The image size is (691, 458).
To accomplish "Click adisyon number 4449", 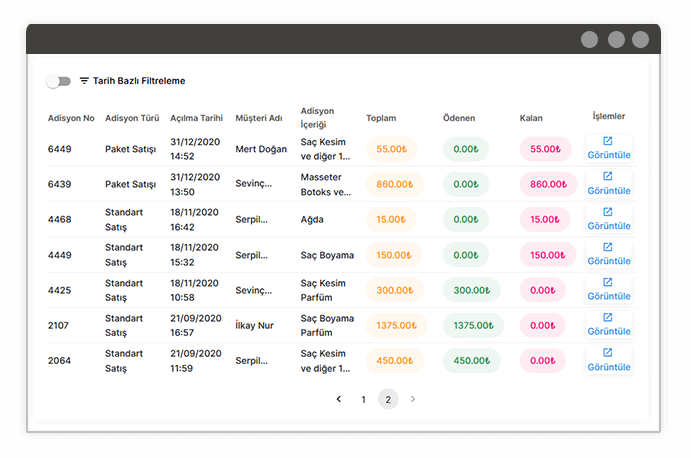I will click(x=59, y=255).
